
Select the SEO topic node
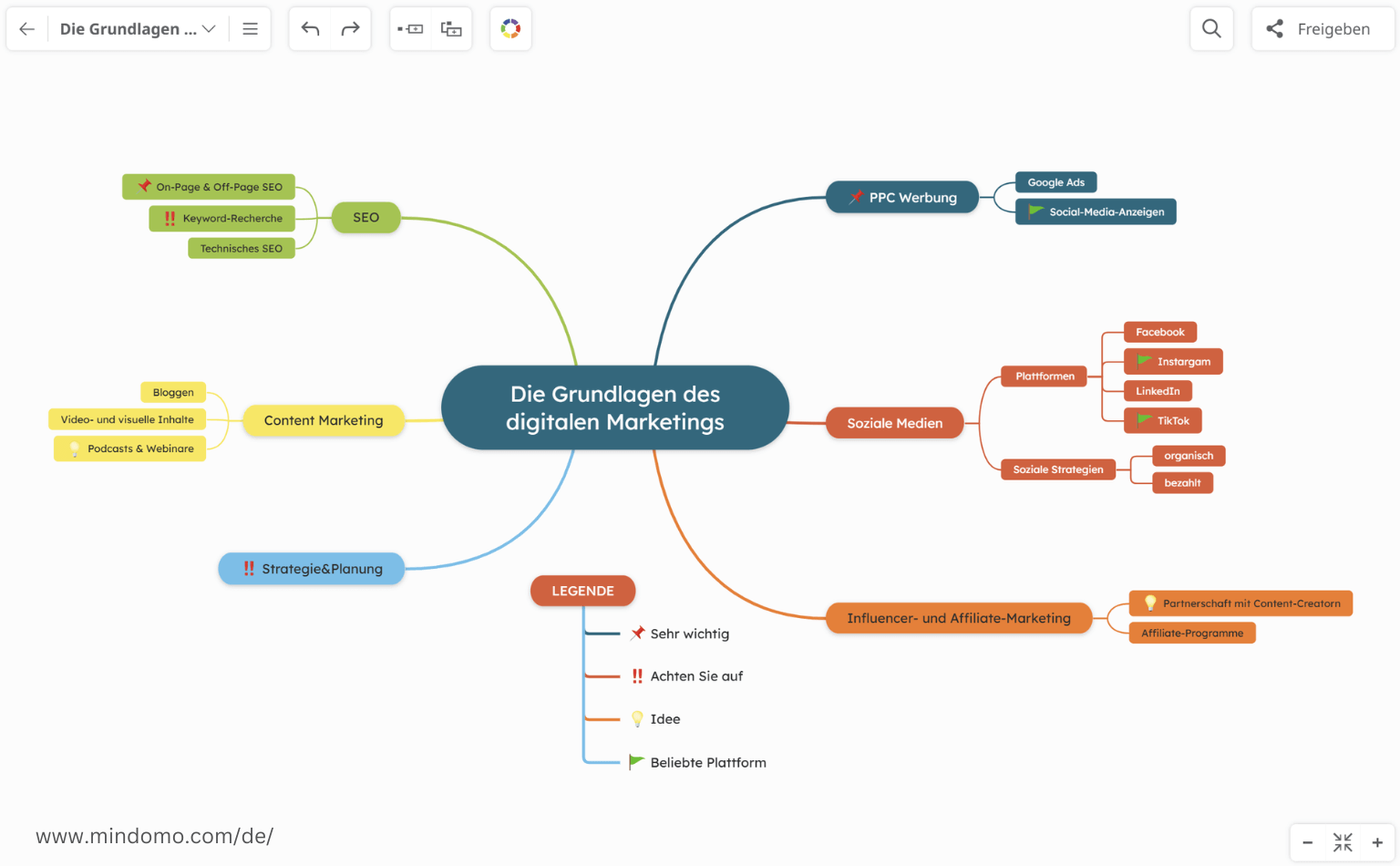[365, 217]
